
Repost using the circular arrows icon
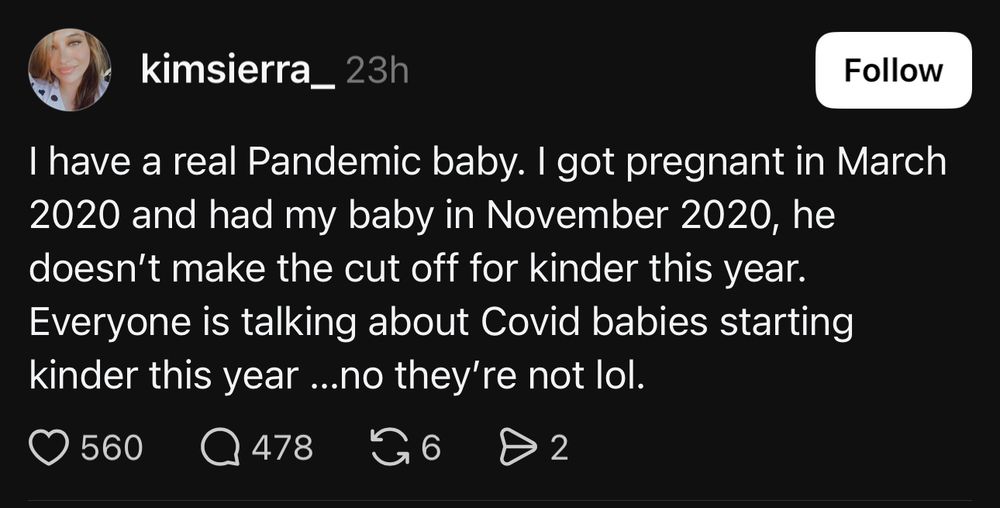(390, 447)
